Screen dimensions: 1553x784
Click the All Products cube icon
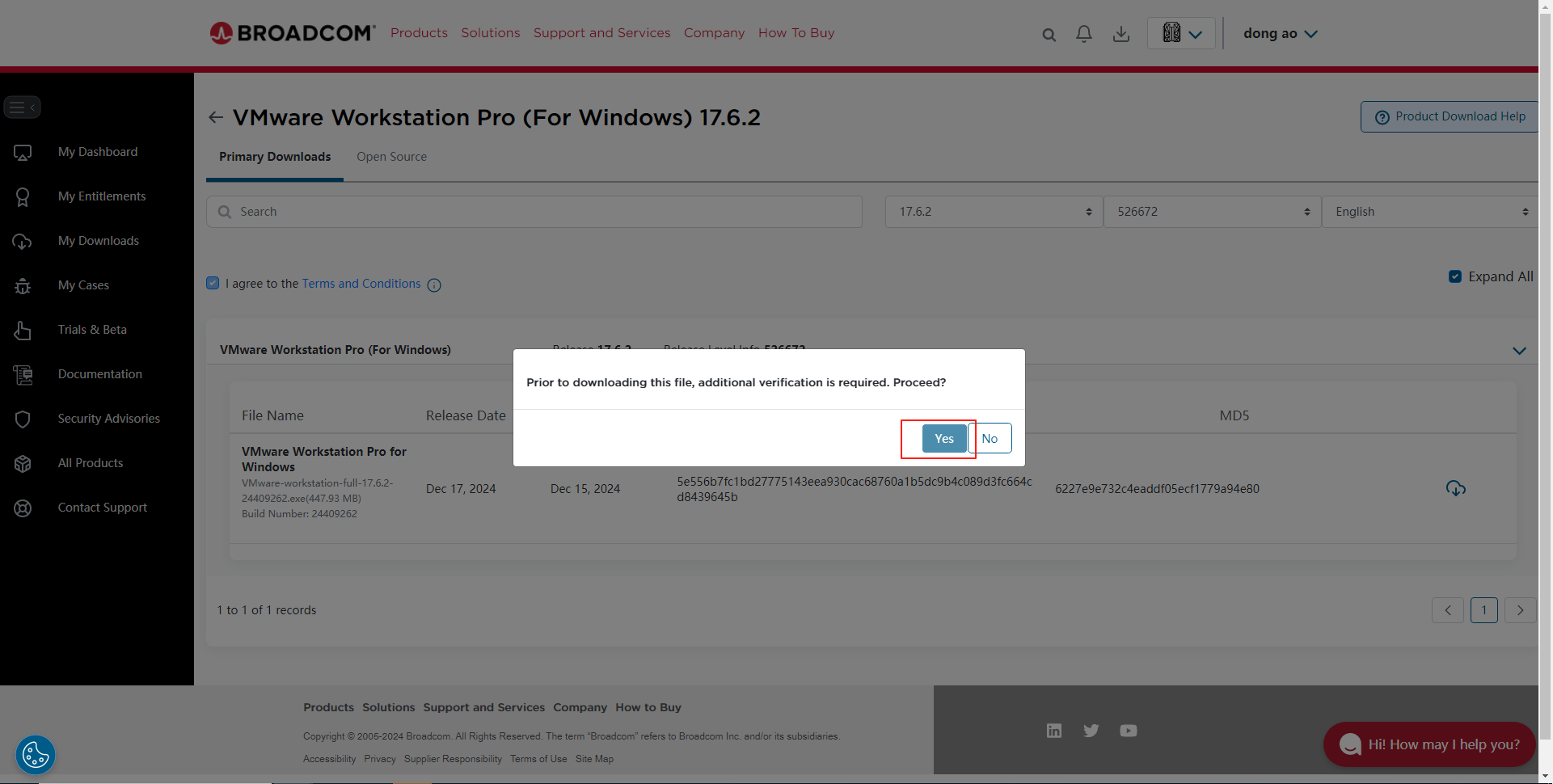pos(23,463)
